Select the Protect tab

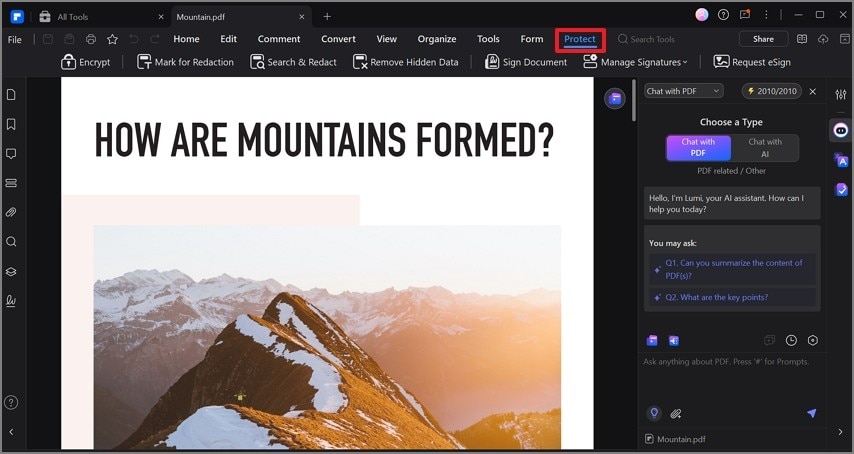pyautogui.click(x=580, y=39)
